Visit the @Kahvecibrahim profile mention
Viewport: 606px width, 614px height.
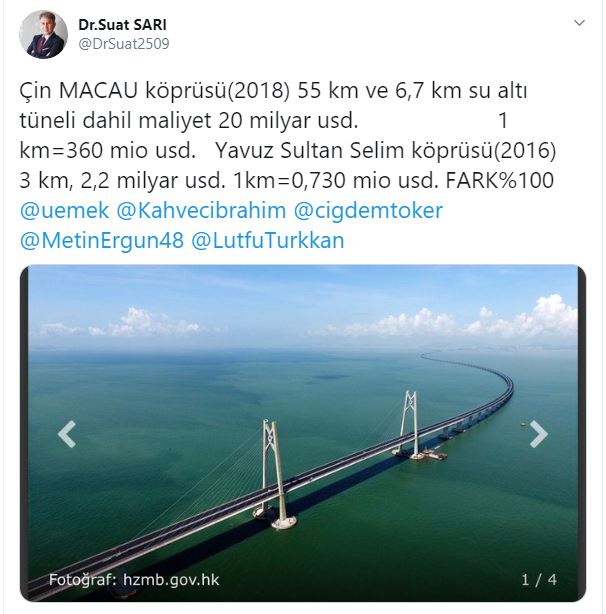click(x=201, y=210)
